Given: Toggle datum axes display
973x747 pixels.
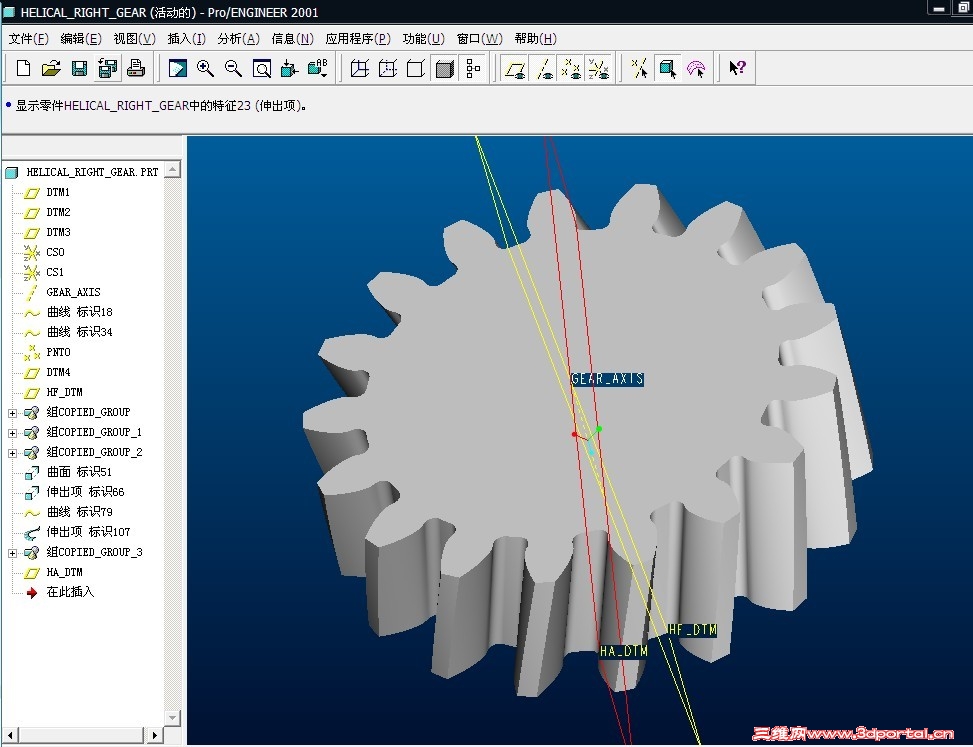Looking at the screenshot, I should click(544, 69).
